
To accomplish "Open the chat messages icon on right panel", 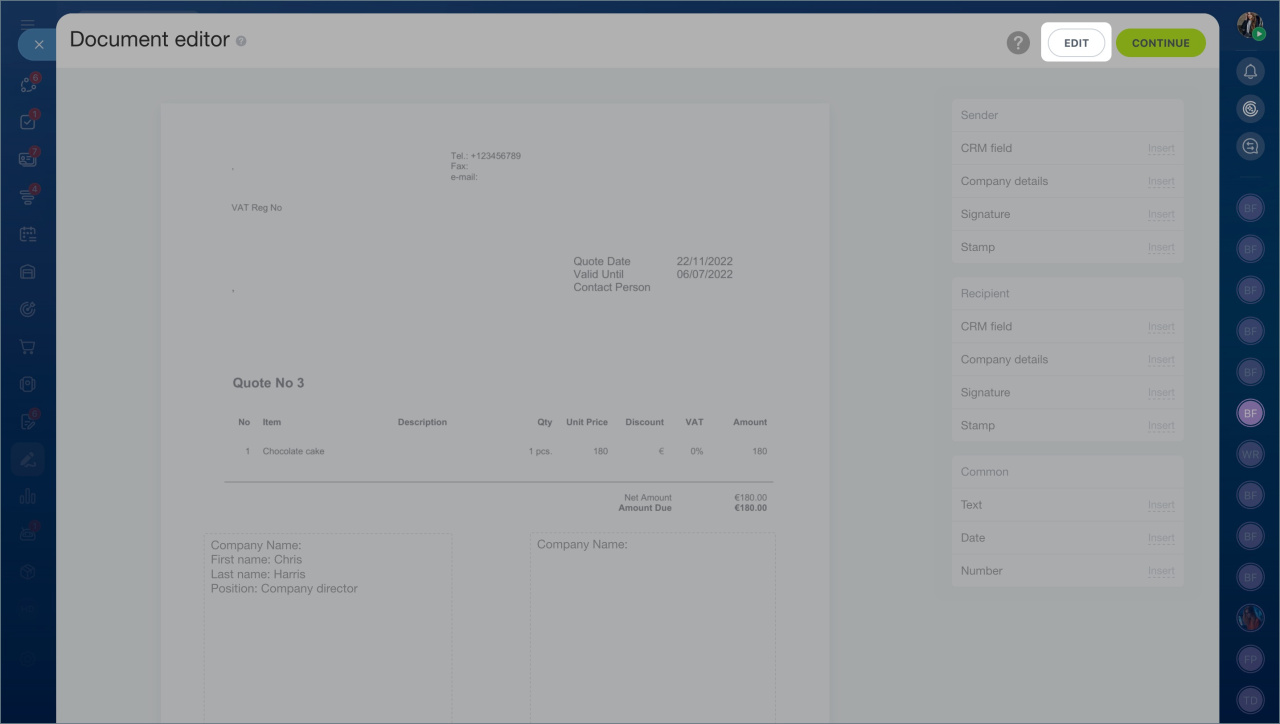I will (1249, 146).
